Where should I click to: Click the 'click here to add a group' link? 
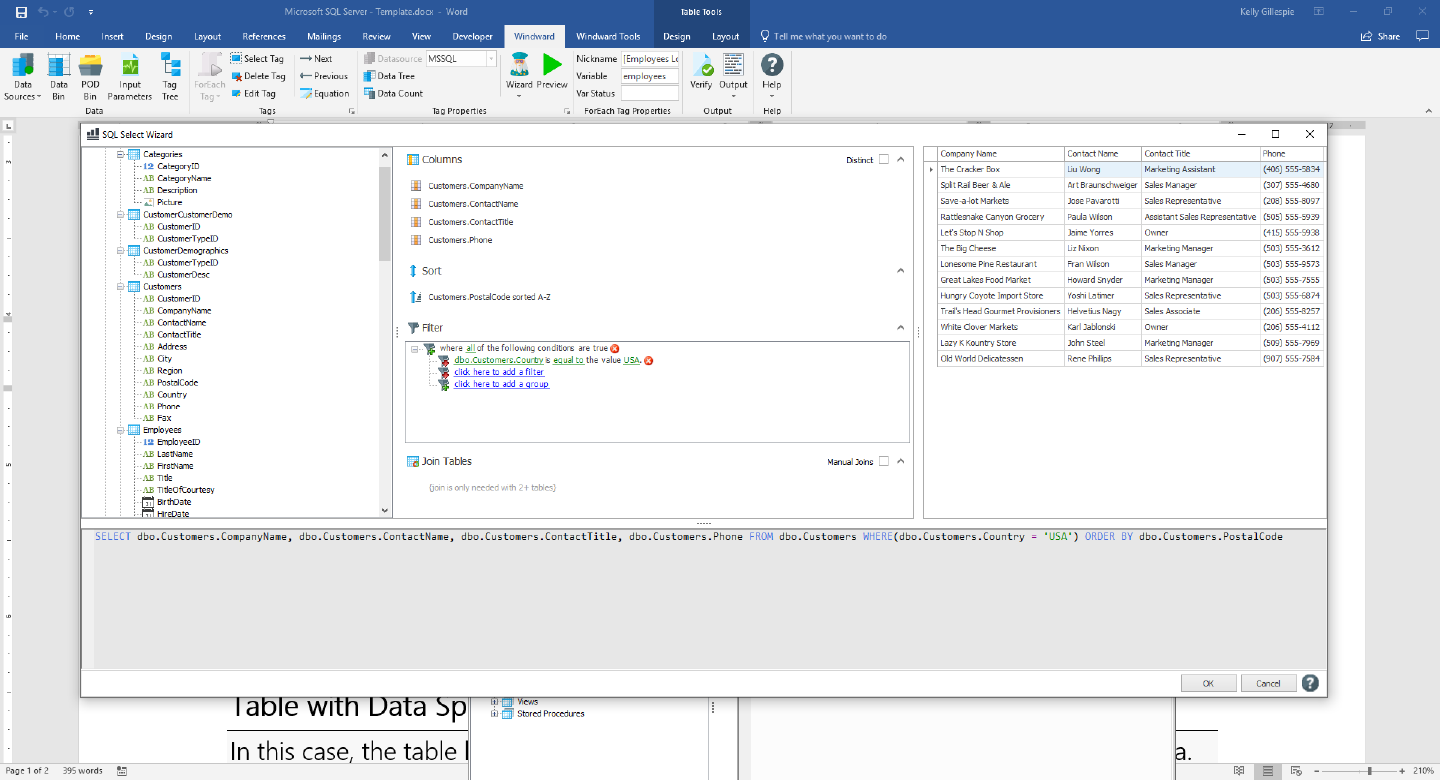point(501,384)
